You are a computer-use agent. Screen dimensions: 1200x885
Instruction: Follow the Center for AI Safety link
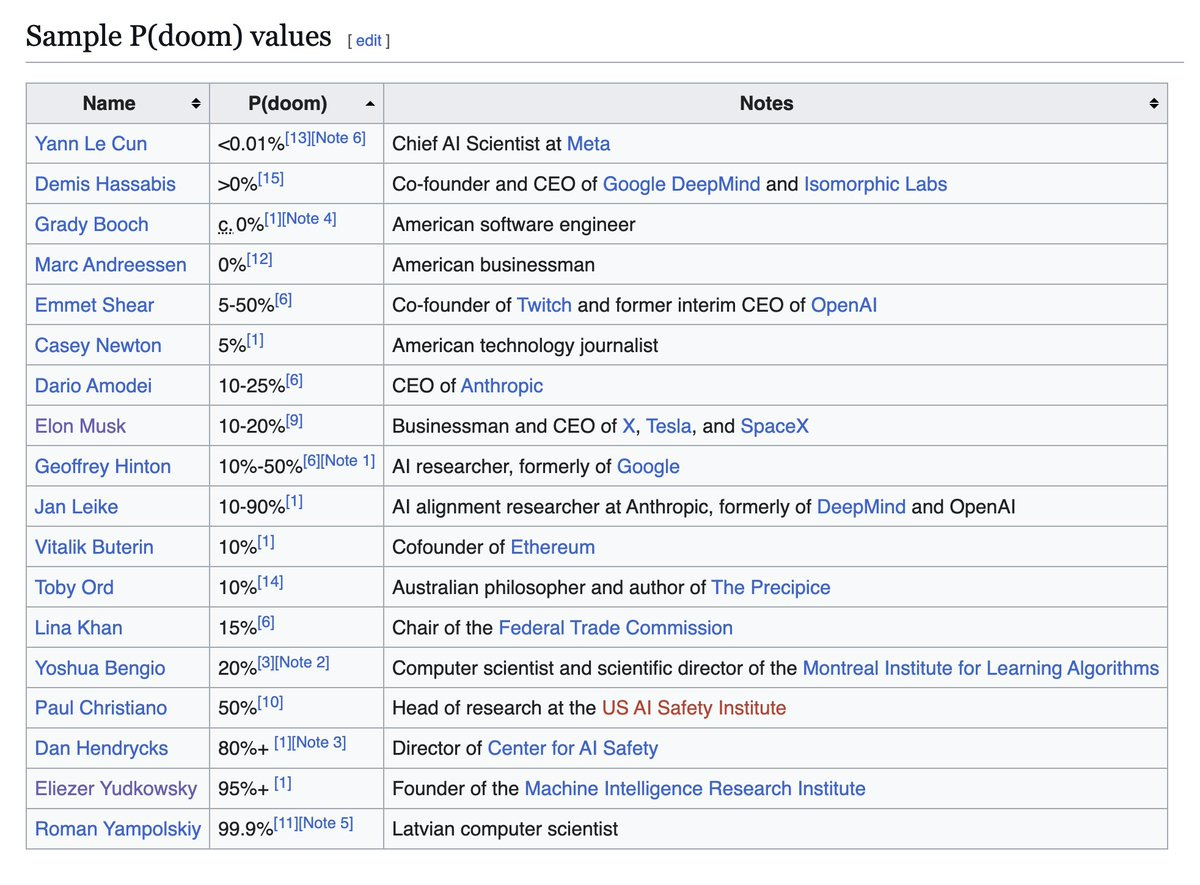[x=573, y=748]
